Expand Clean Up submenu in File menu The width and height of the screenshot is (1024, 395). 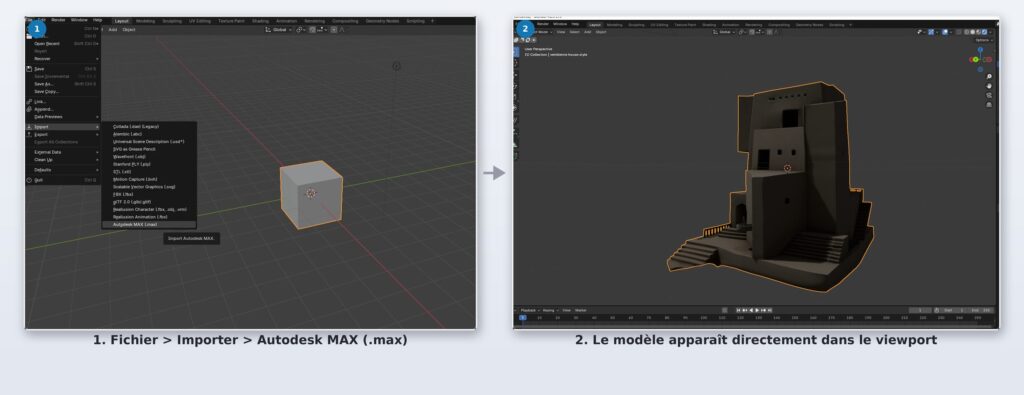coord(63,159)
